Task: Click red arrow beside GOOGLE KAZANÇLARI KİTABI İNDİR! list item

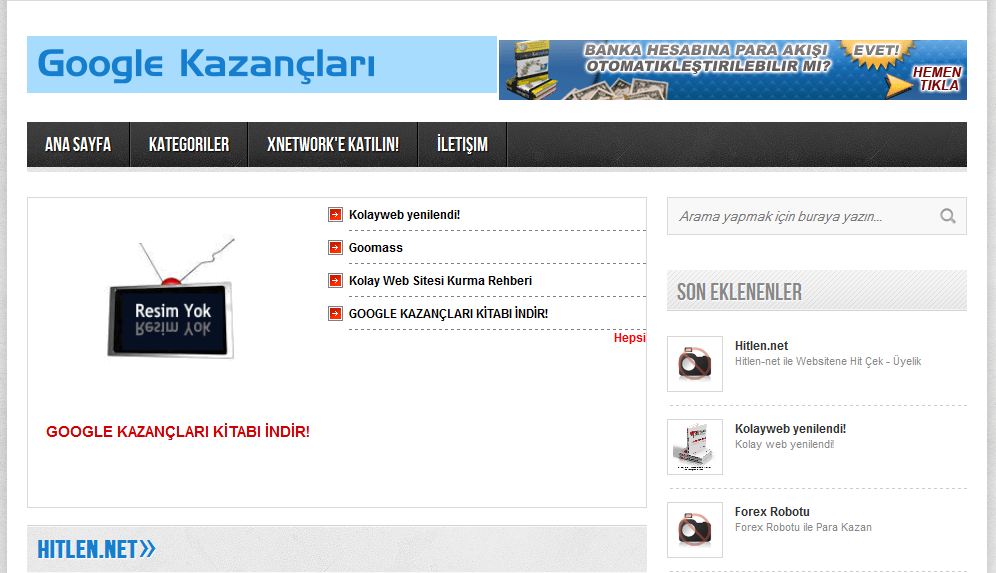Action: click(335, 314)
